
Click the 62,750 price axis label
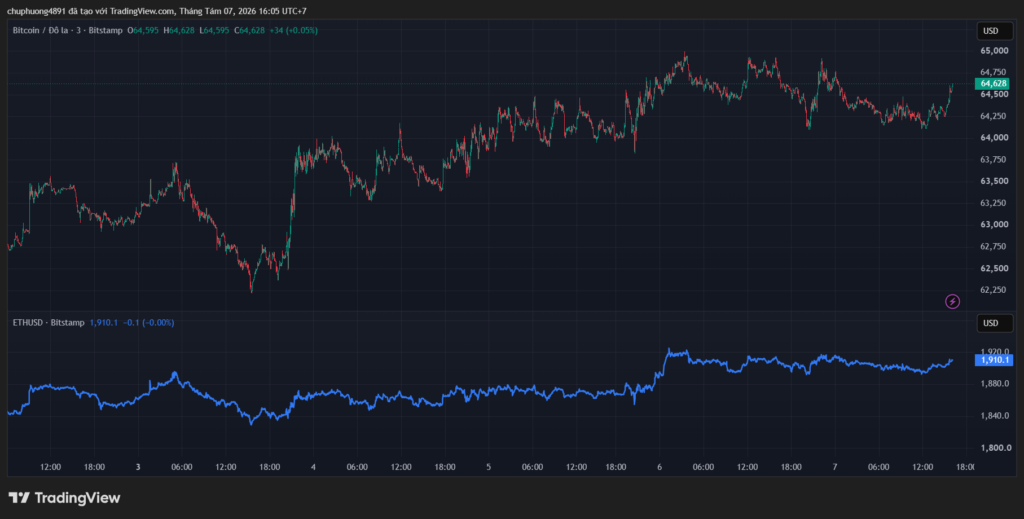point(993,246)
